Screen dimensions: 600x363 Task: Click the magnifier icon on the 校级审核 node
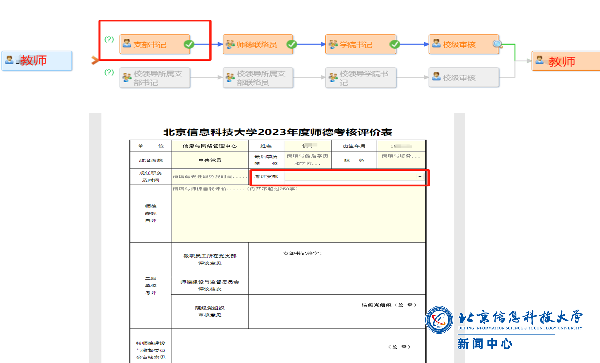pyautogui.click(x=497, y=44)
